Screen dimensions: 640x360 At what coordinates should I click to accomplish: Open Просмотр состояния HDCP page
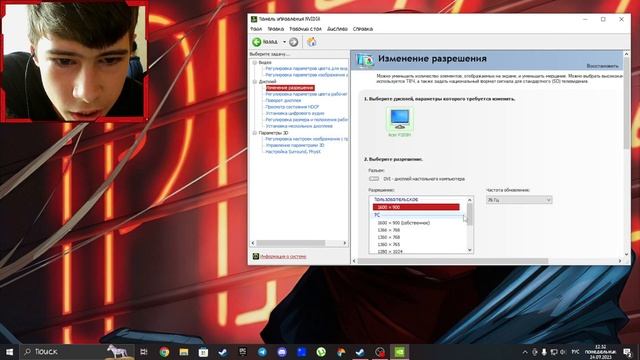[292, 107]
